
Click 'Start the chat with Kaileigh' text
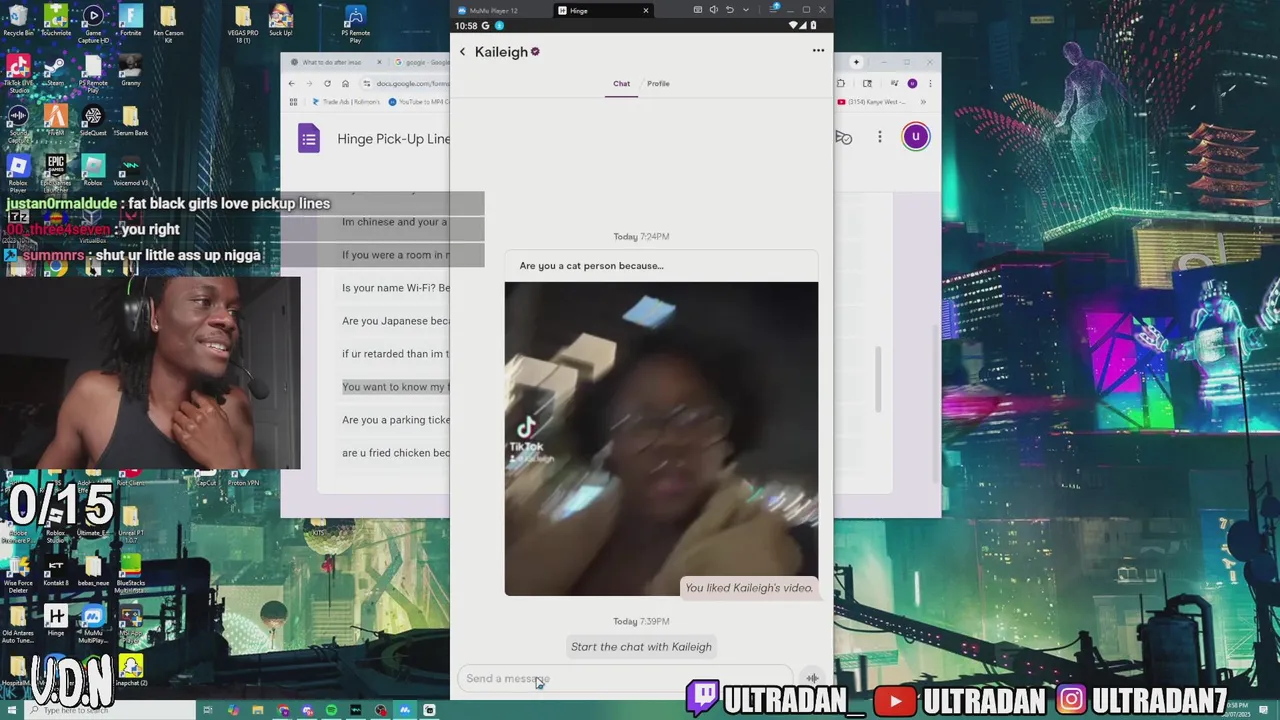[x=641, y=647]
